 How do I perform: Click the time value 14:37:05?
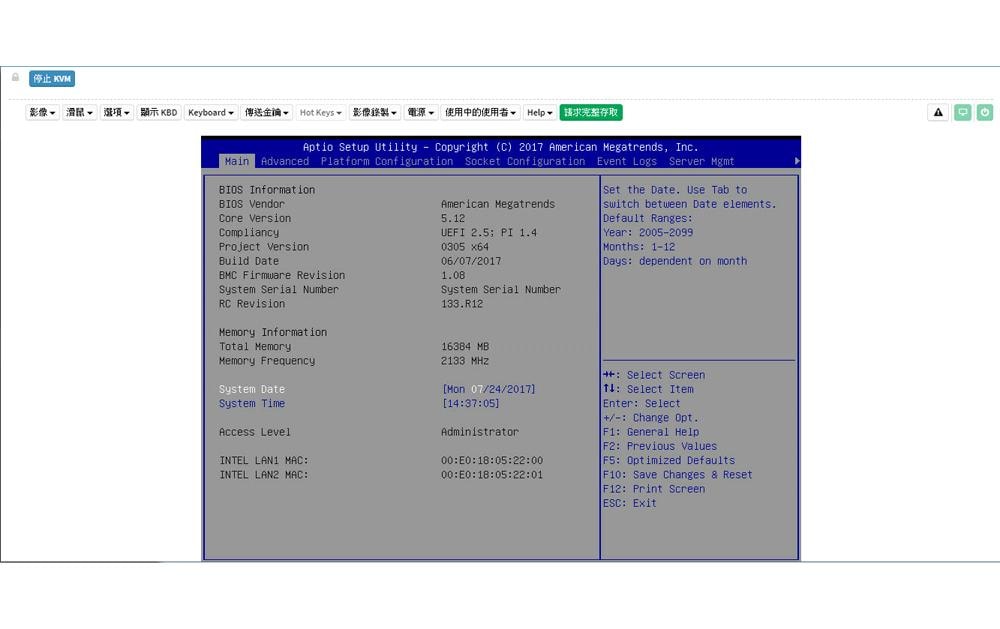(471, 403)
